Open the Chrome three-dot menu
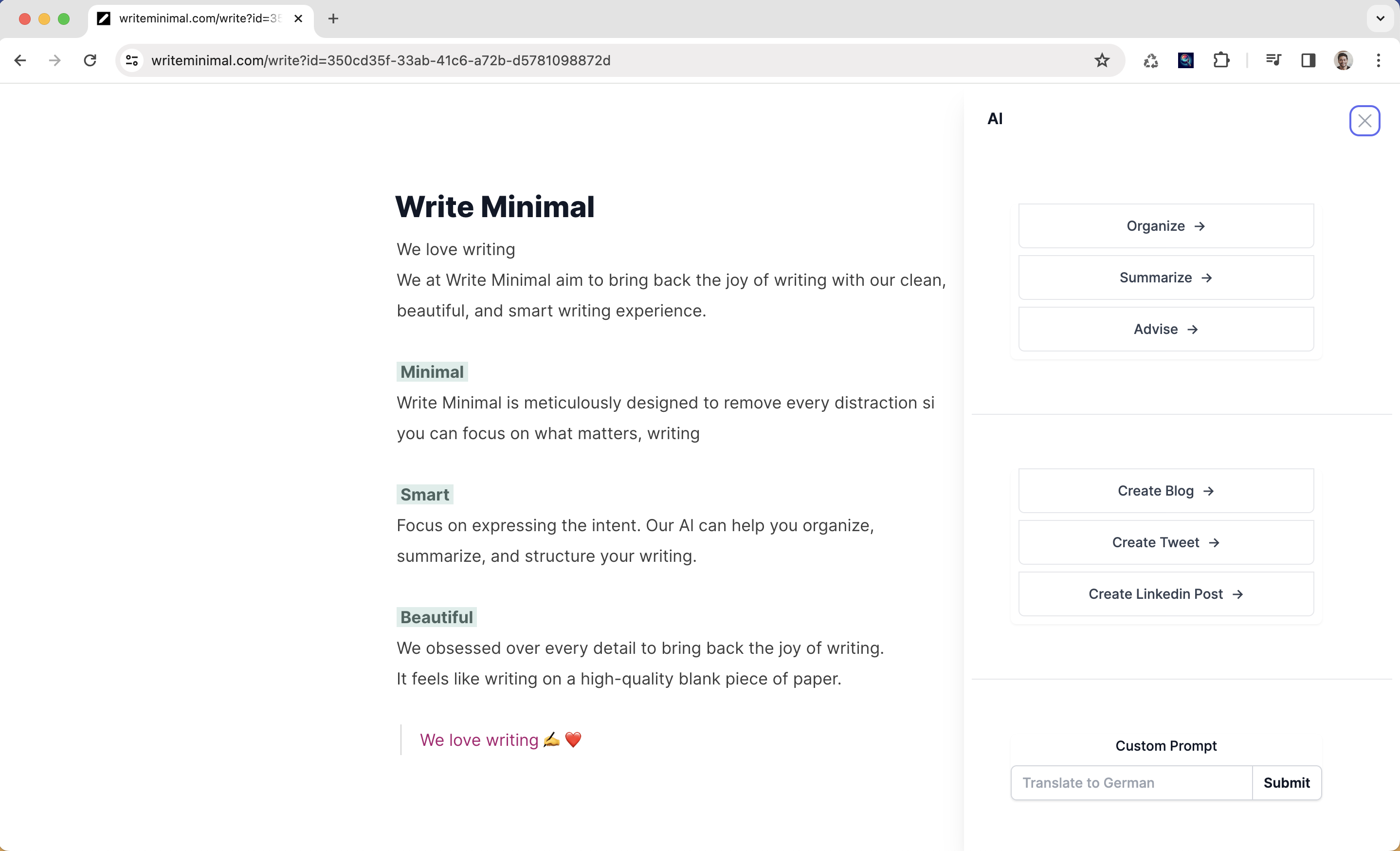The width and height of the screenshot is (1400, 851). [x=1379, y=60]
